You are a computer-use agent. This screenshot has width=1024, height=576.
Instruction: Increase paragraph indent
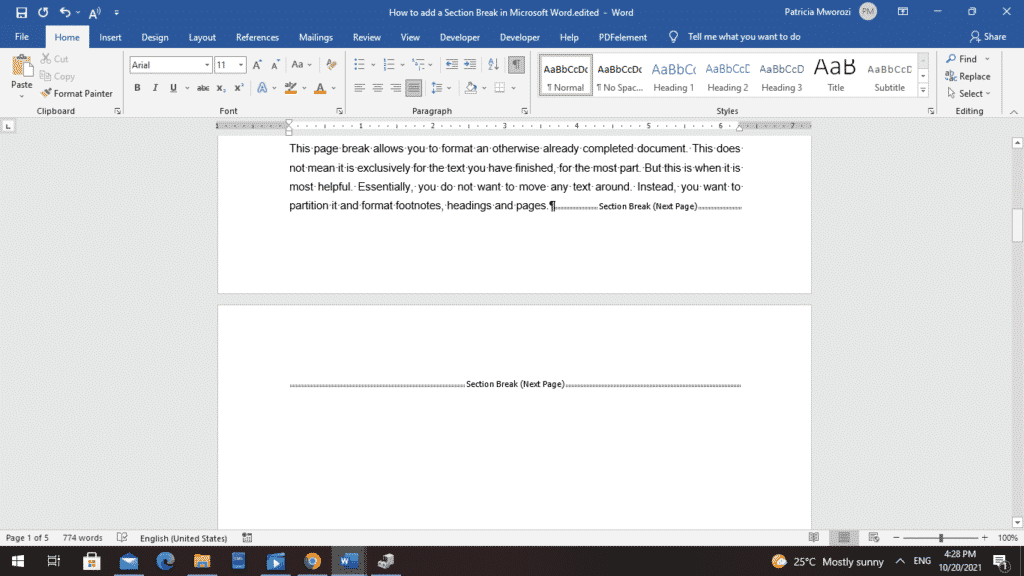[470, 64]
